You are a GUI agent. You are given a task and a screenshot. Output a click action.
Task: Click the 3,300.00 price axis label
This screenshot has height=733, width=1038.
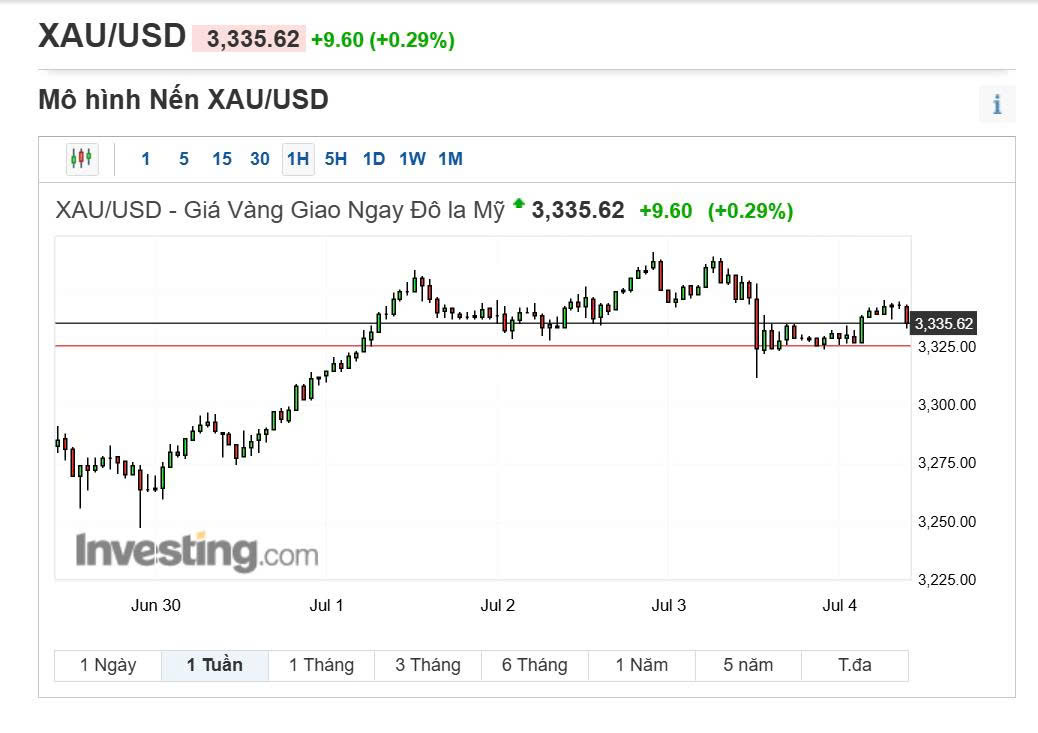click(947, 405)
